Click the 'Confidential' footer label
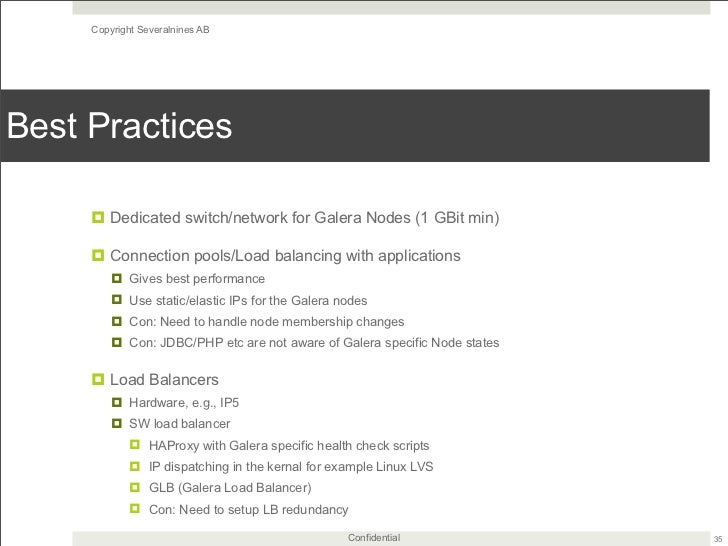The width and height of the screenshot is (728, 546). [374, 538]
